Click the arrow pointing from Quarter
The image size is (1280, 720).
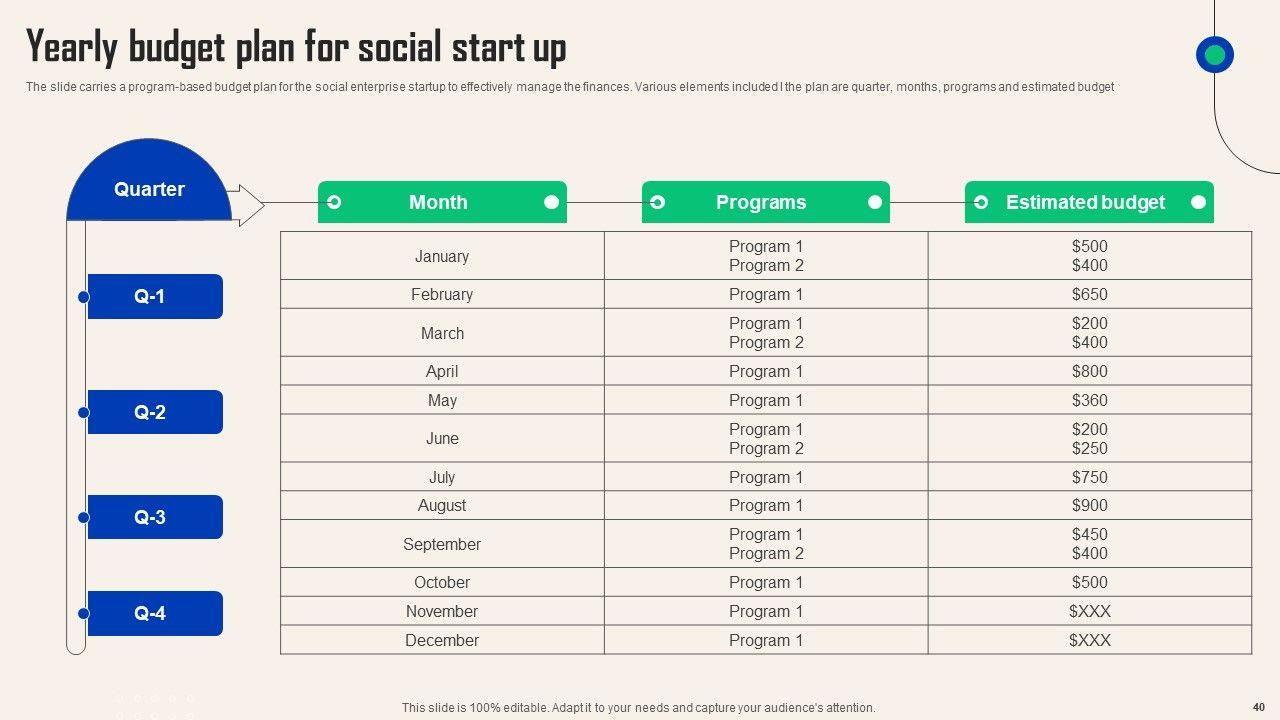[x=247, y=205]
